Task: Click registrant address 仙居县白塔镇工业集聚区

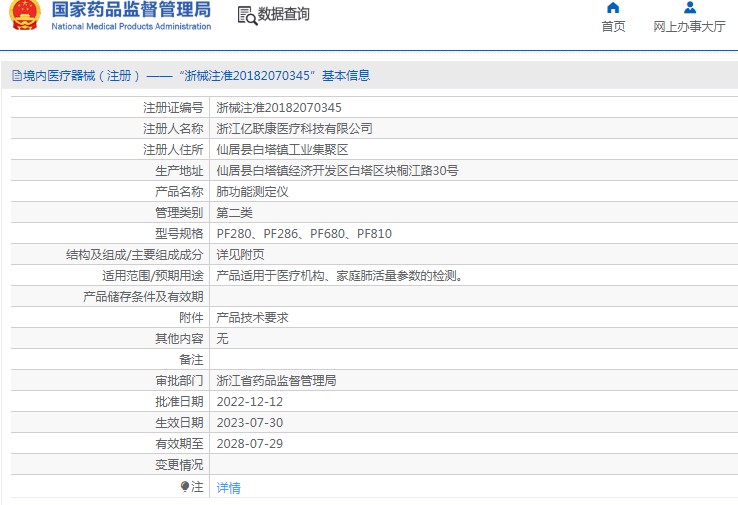Action: pyautogui.click(x=282, y=150)
